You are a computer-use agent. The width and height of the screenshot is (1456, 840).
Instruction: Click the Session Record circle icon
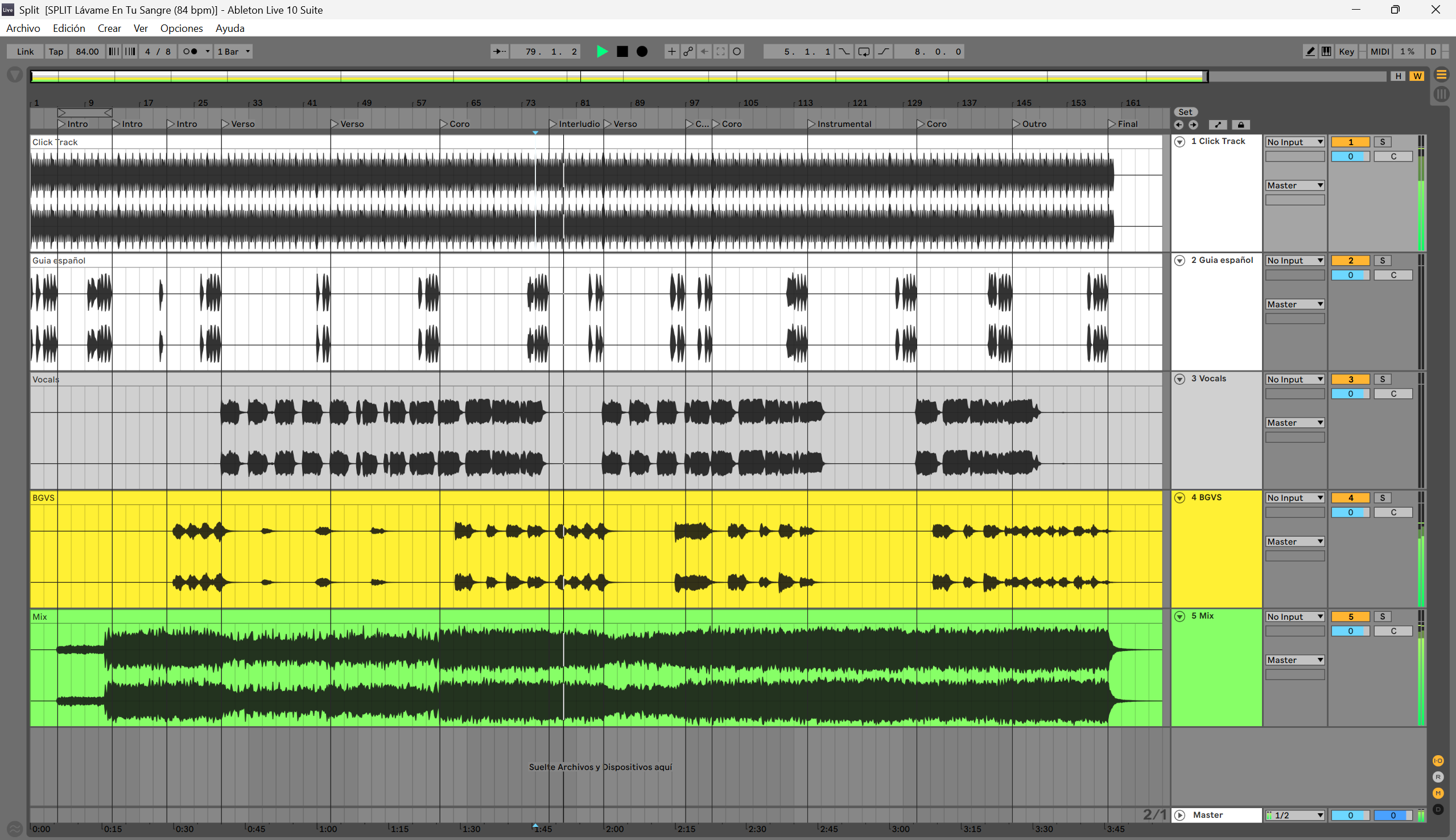tap(736, 51)
